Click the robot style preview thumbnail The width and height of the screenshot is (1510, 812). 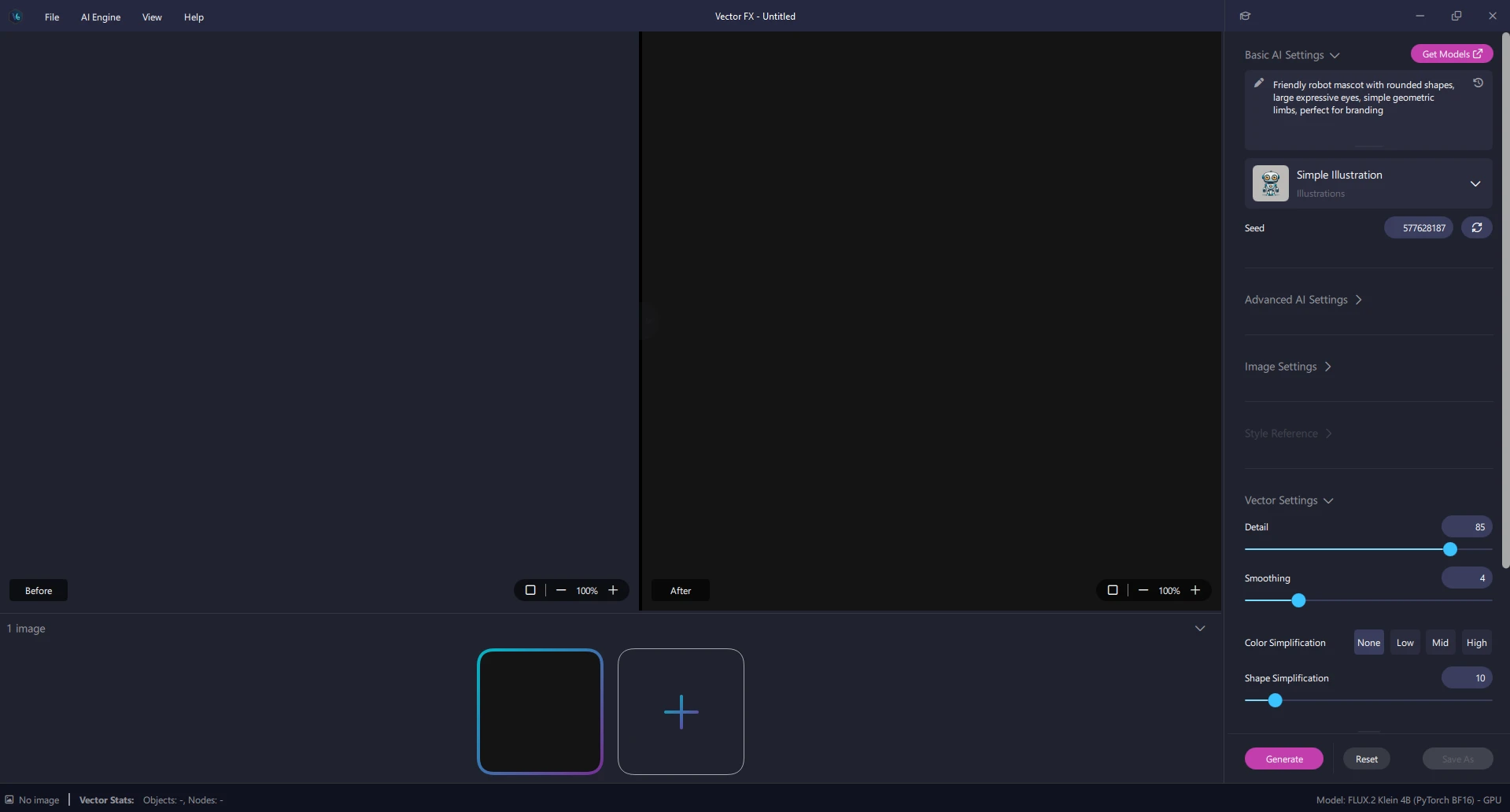point(1270,183)
